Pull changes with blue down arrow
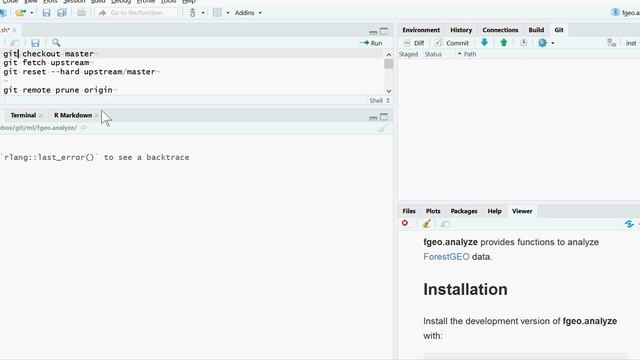This screenshot has height=360, width=640. (484, 42)
